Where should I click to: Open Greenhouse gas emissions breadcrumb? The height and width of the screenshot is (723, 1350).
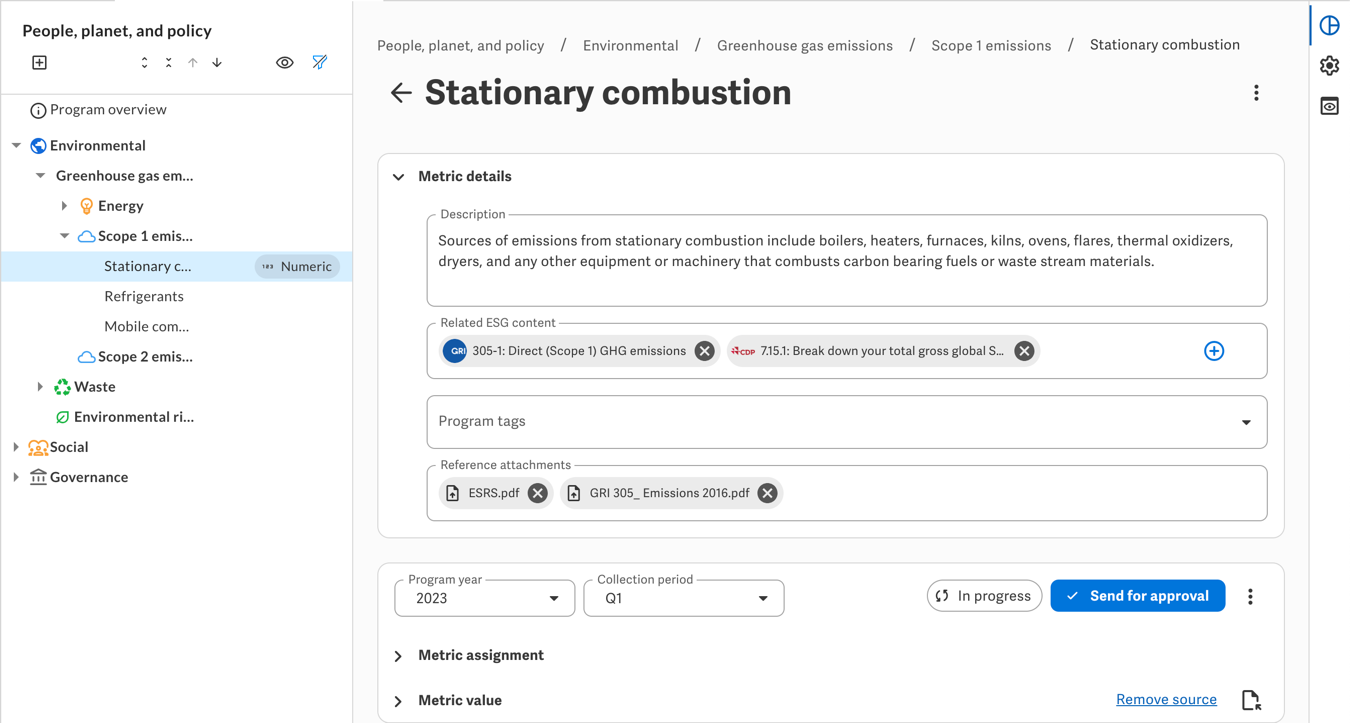point(805,45)
